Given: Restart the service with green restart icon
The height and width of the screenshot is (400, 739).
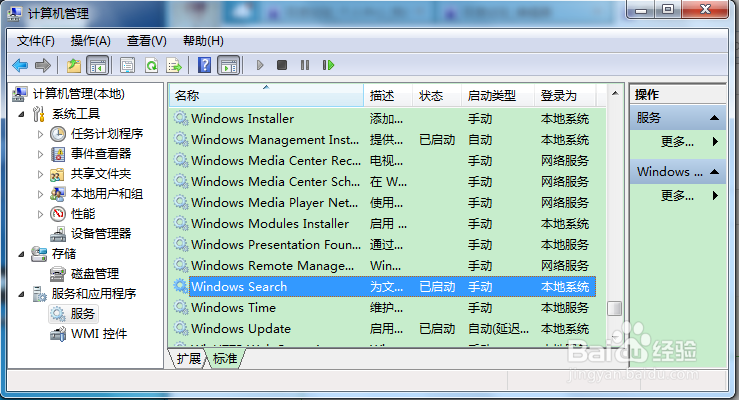Looking at the screenshot, I should coord(328,65).
